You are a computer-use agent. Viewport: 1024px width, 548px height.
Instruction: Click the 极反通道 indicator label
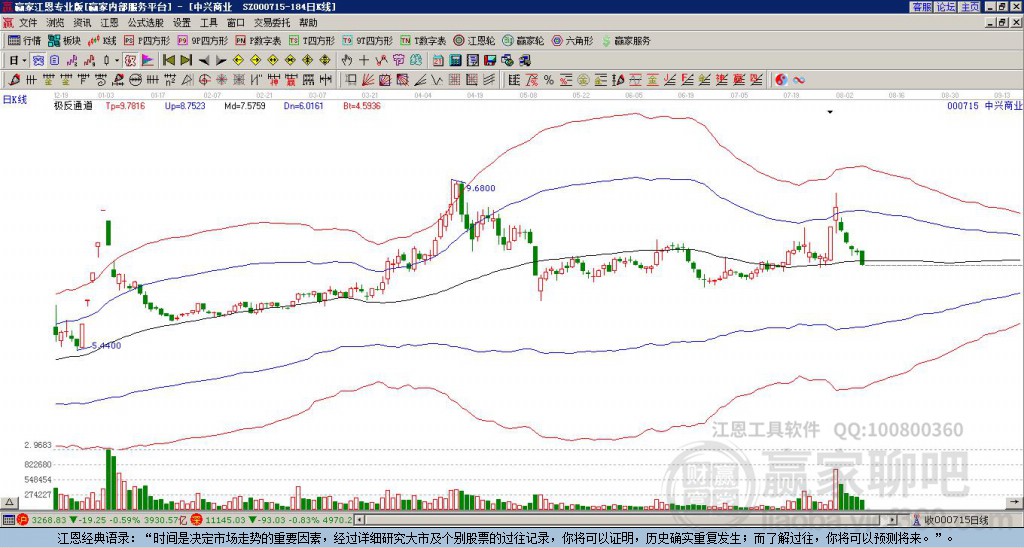[x=72, y=105]
